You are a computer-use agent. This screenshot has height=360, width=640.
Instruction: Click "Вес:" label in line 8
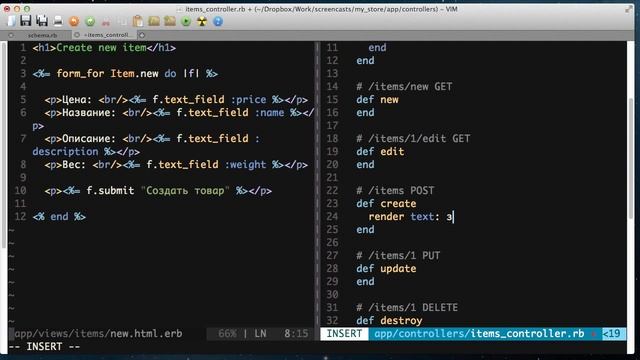pos(74,165)
